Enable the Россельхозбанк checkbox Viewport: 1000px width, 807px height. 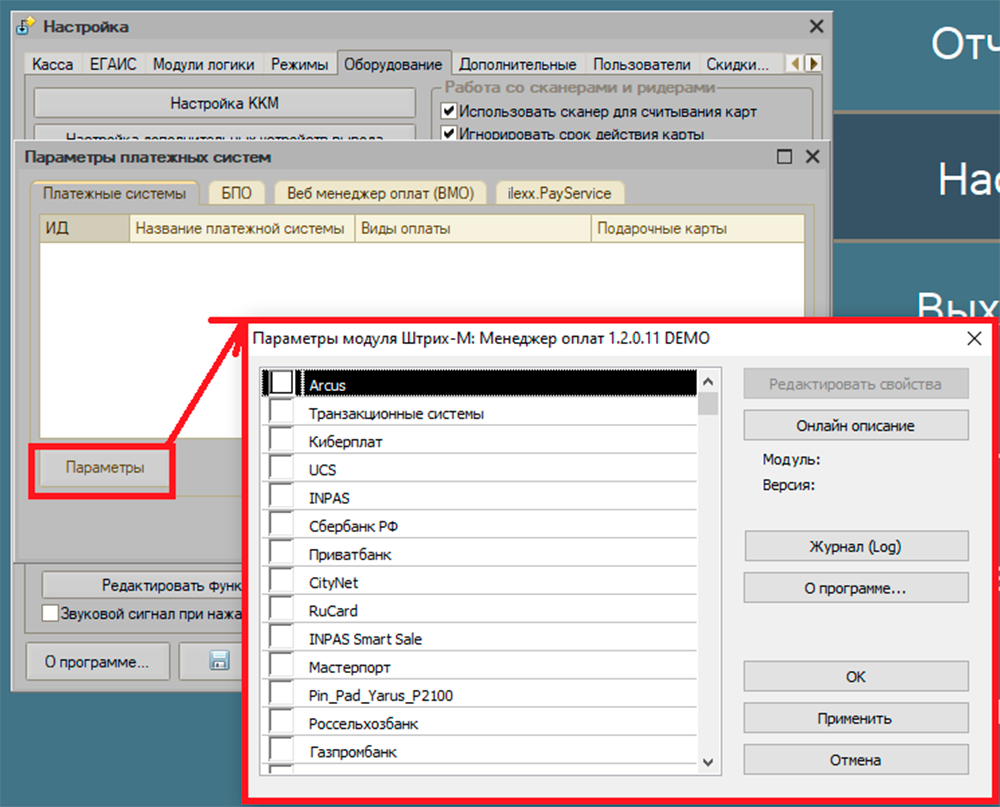(x=281, y=722)
